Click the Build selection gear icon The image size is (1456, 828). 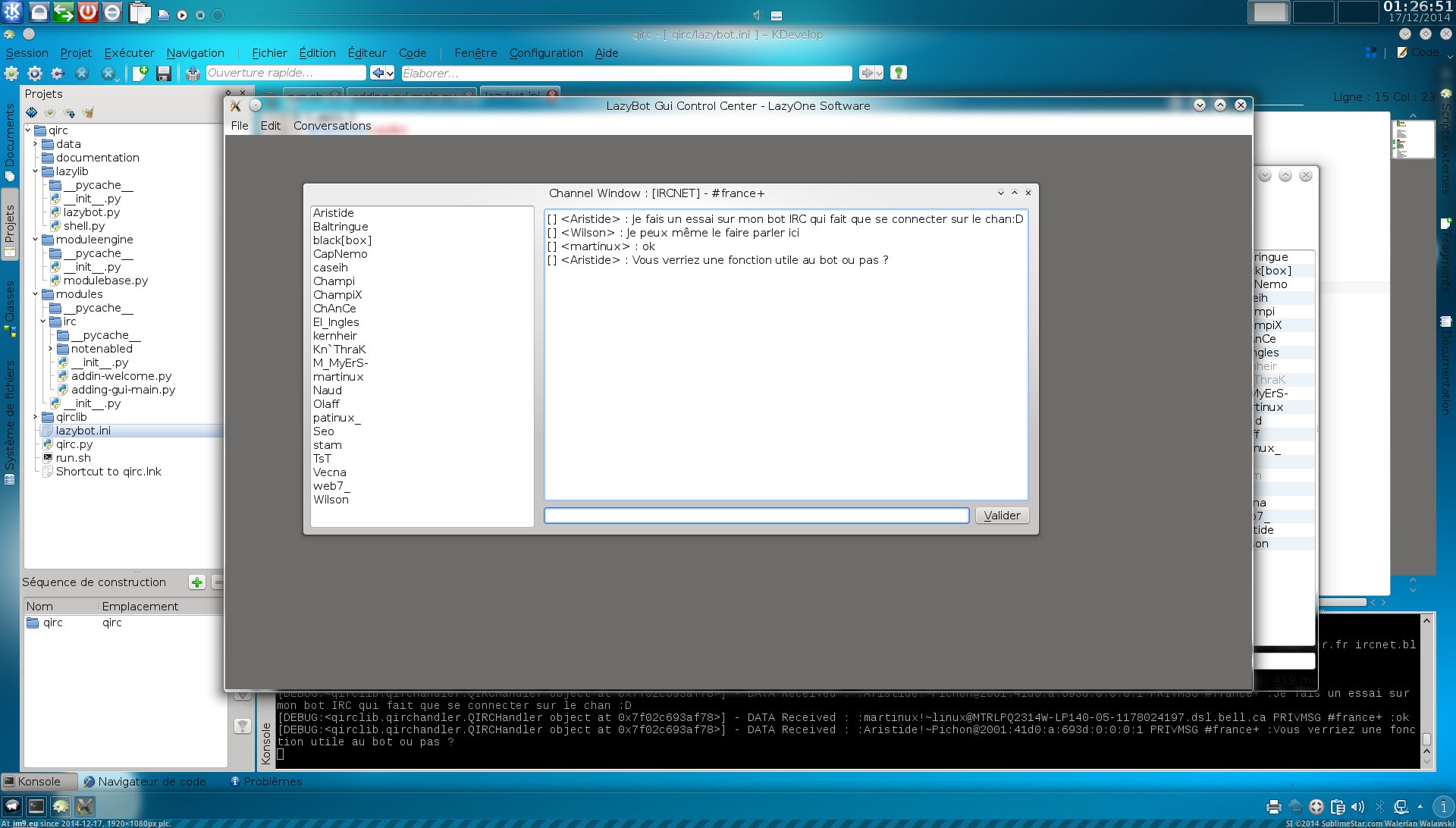[11, 73]
